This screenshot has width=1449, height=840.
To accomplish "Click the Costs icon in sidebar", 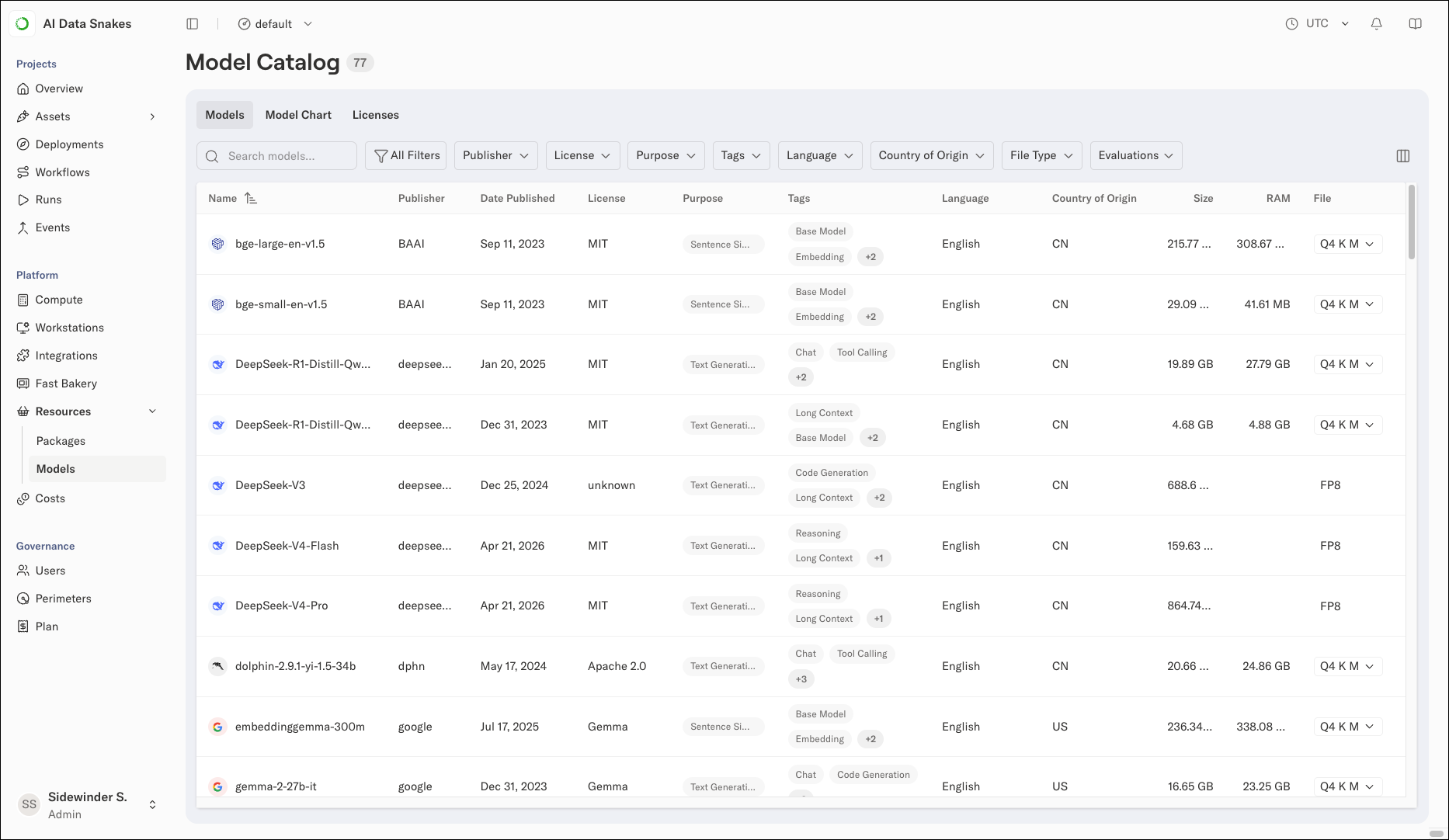I will [x=23, y=498].
